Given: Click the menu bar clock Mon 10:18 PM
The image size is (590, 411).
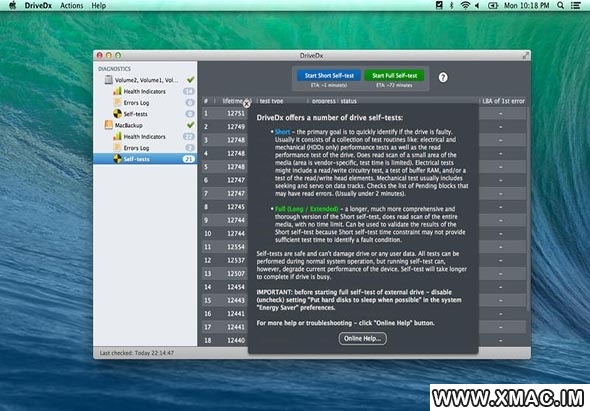Looking at the screenshot, I should pyautogui.click(x=526, y=6).
